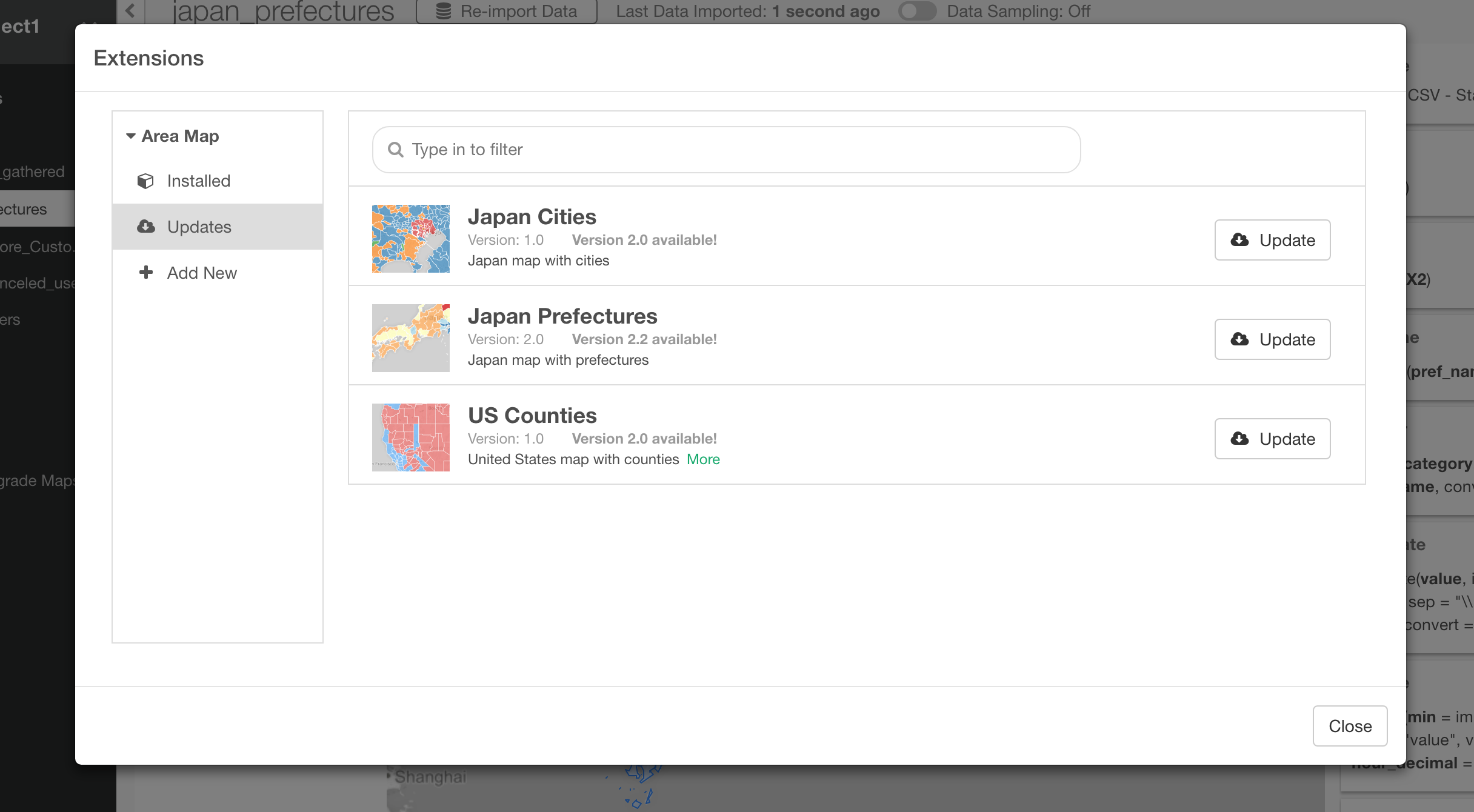The width and height of the screenshot is (1474, 812).
Task: Open the Add New section
Action: (x=218, y=273)
